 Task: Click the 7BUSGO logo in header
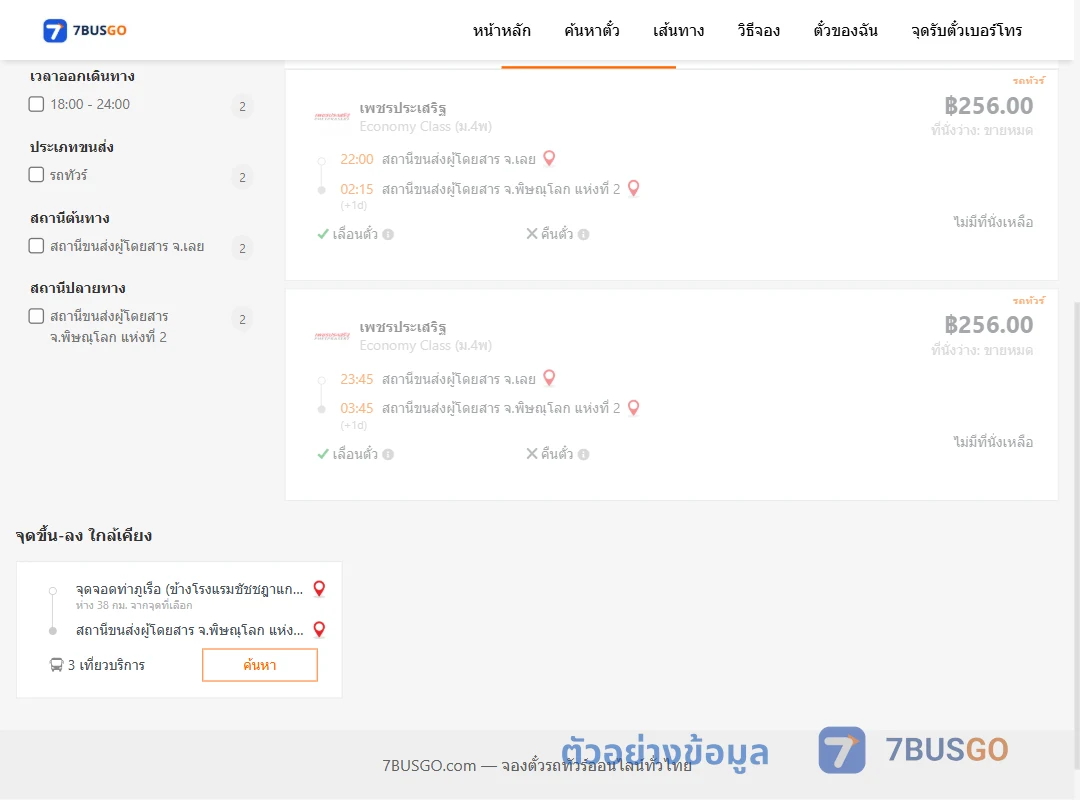(x=85, y=30)
